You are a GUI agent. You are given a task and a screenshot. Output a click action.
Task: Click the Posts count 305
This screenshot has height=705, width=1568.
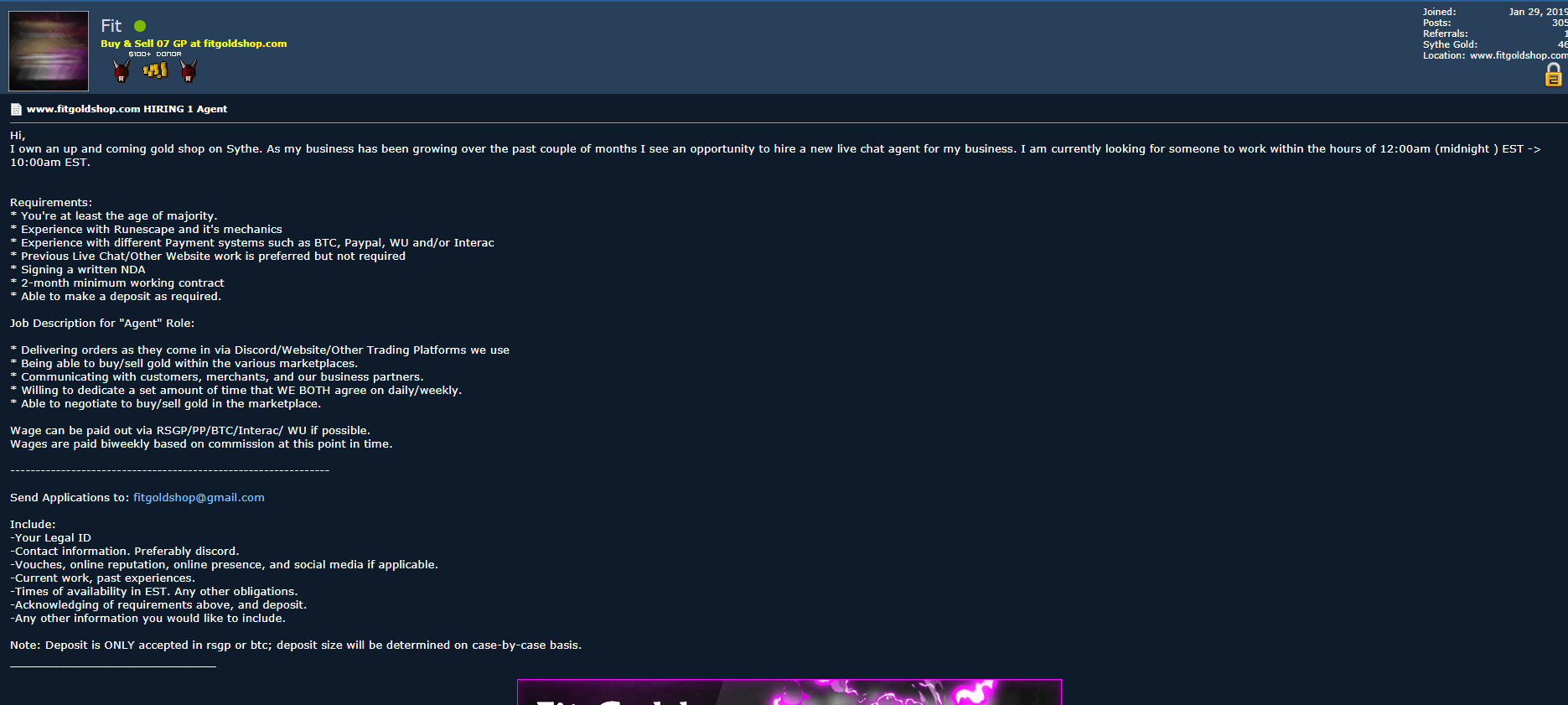pos(1559,23)
